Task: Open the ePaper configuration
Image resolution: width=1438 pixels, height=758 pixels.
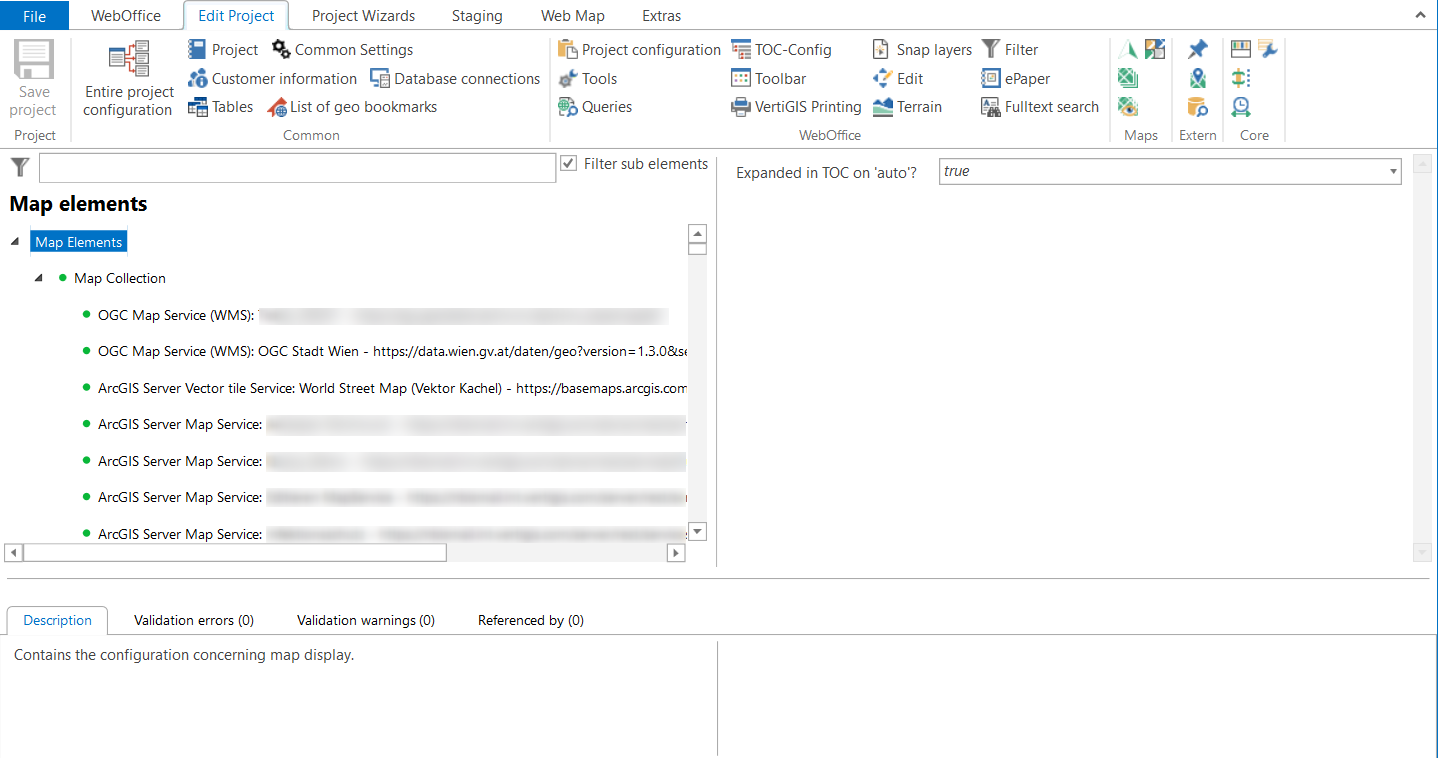Action: [1025, 78]
